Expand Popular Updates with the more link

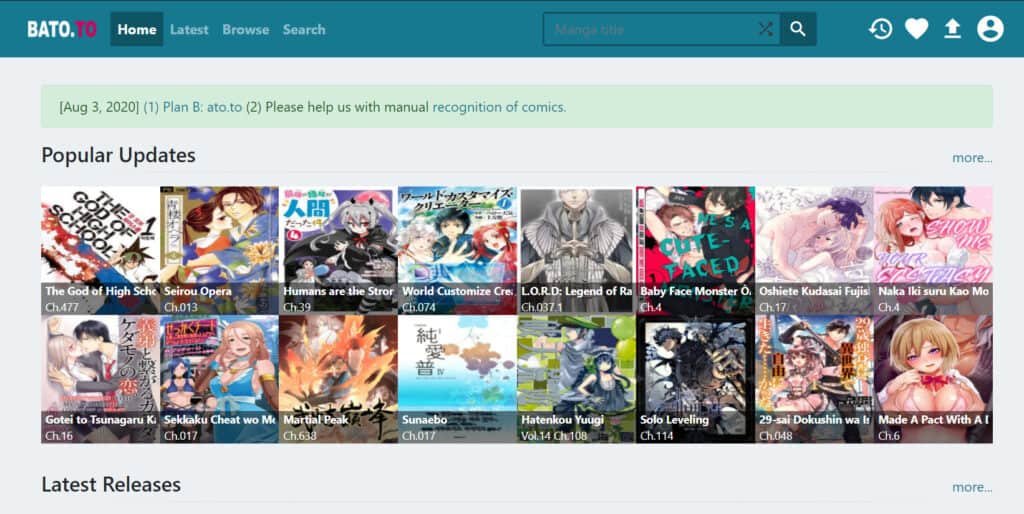971,157
